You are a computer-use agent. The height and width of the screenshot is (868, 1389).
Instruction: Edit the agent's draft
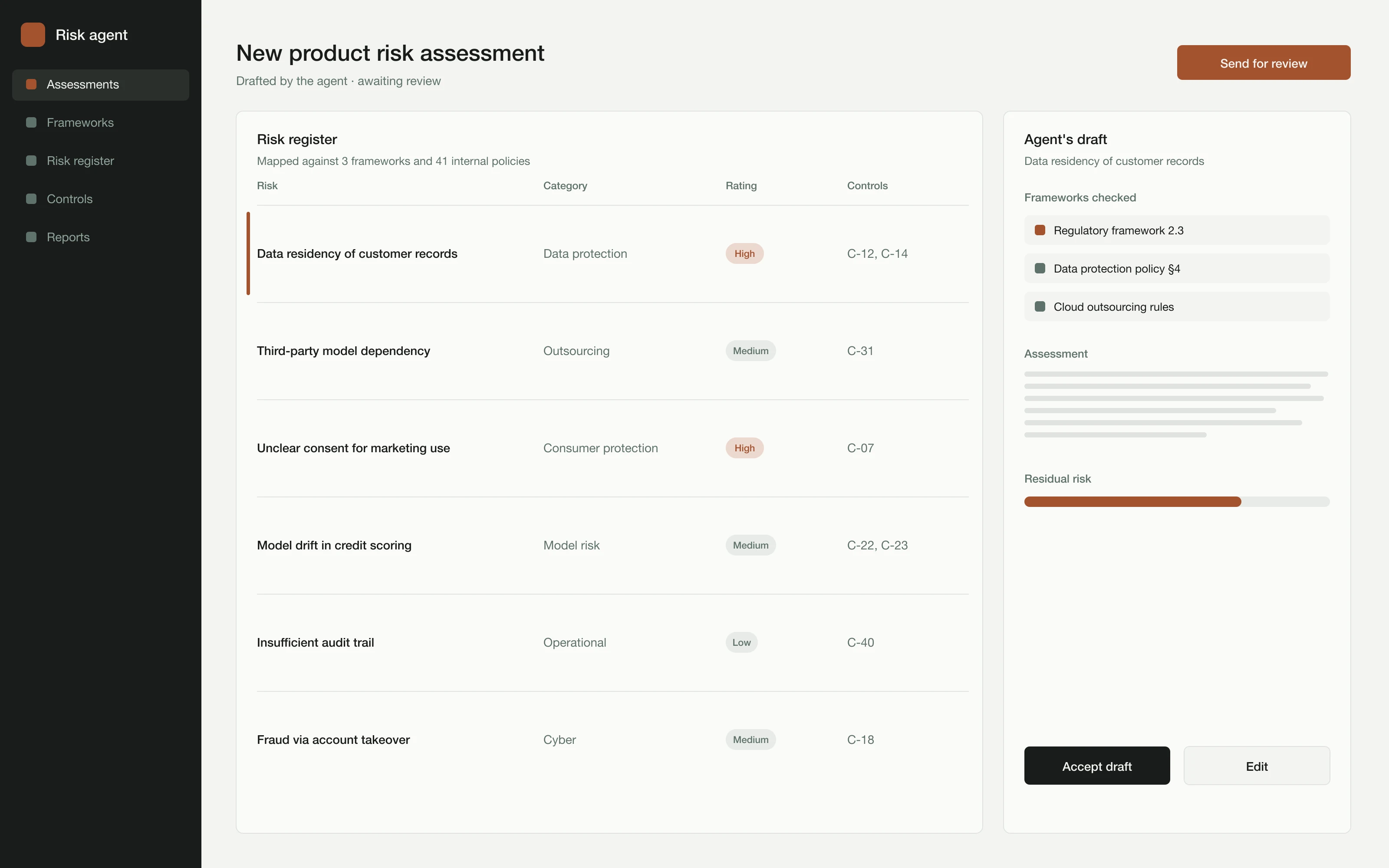[1257, 766]
